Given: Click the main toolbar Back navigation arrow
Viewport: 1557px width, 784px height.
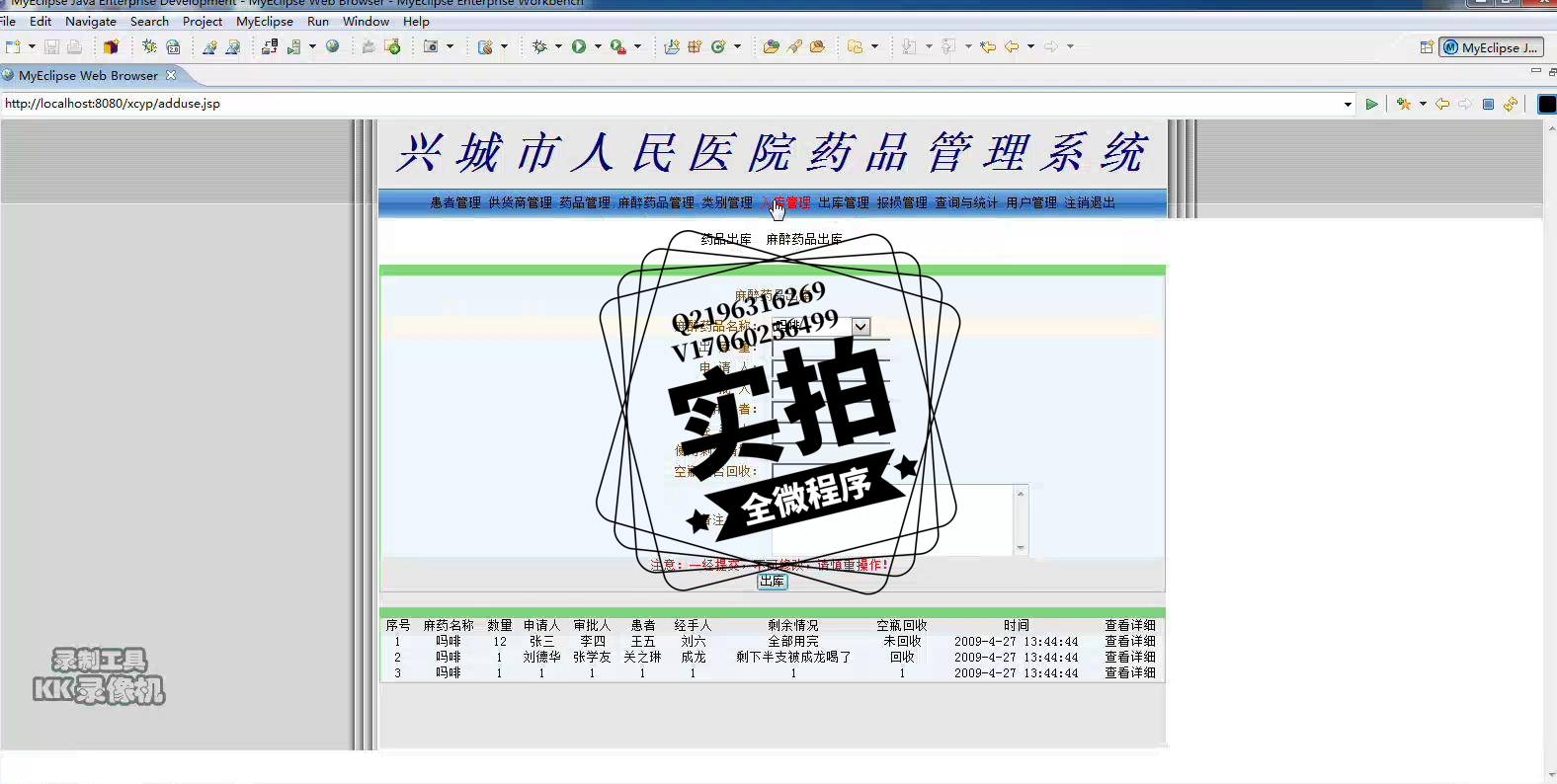Looking at the screenshot, I should click(1012, 46).
